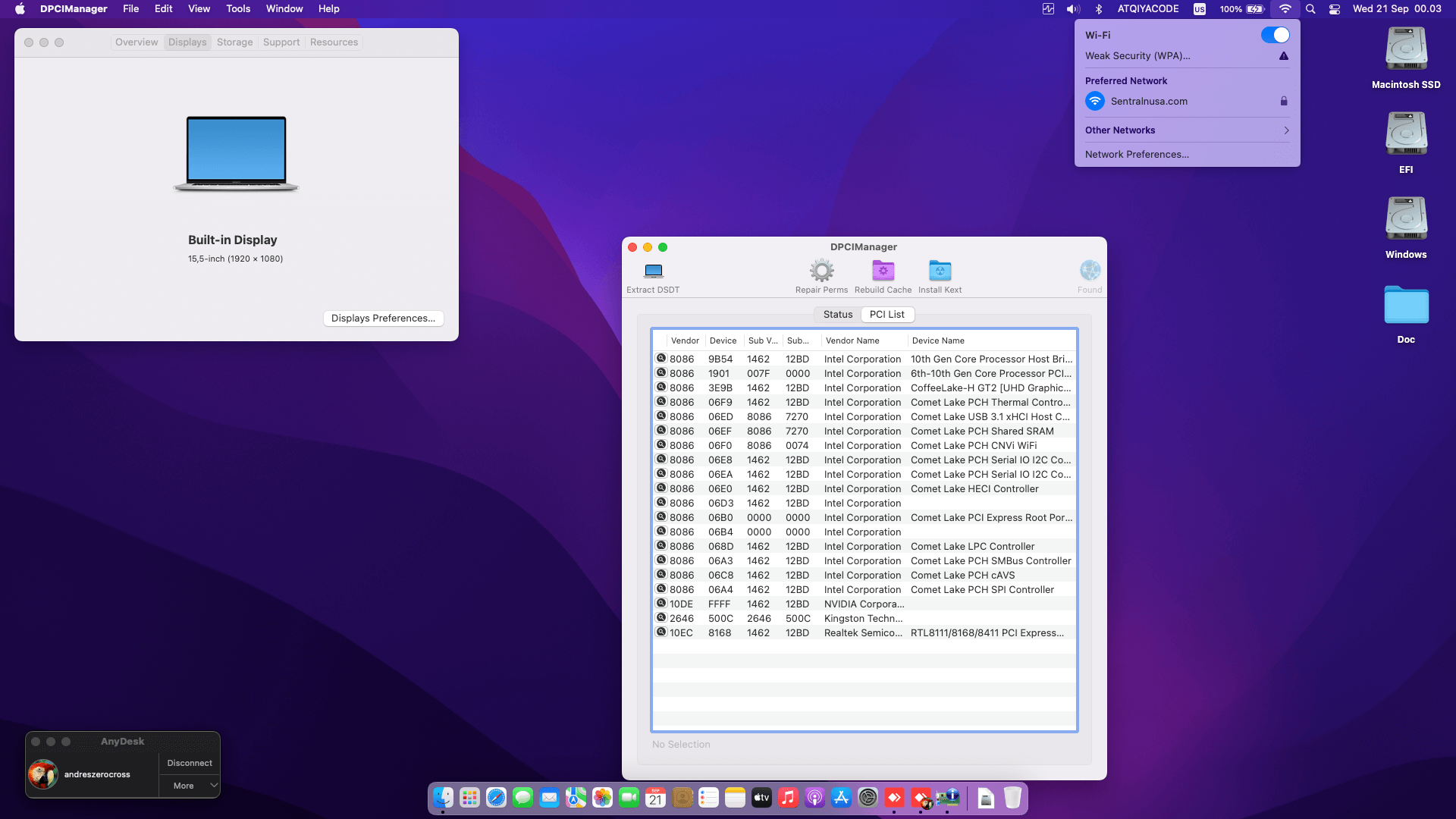
Task: Select the Doc folder on the desktop
Action: (1406, 306)
